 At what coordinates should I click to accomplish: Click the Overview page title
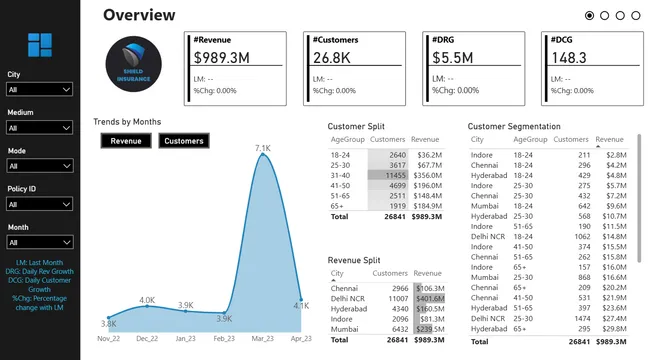coord(139,15)
